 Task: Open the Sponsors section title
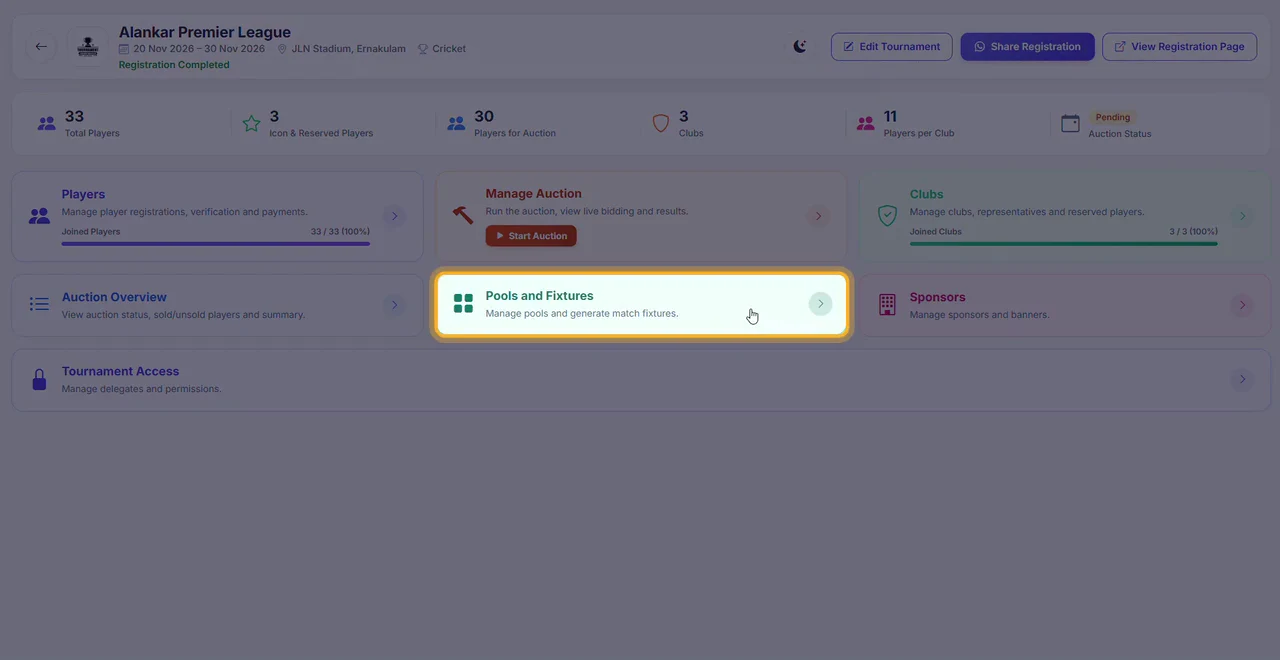937,297
